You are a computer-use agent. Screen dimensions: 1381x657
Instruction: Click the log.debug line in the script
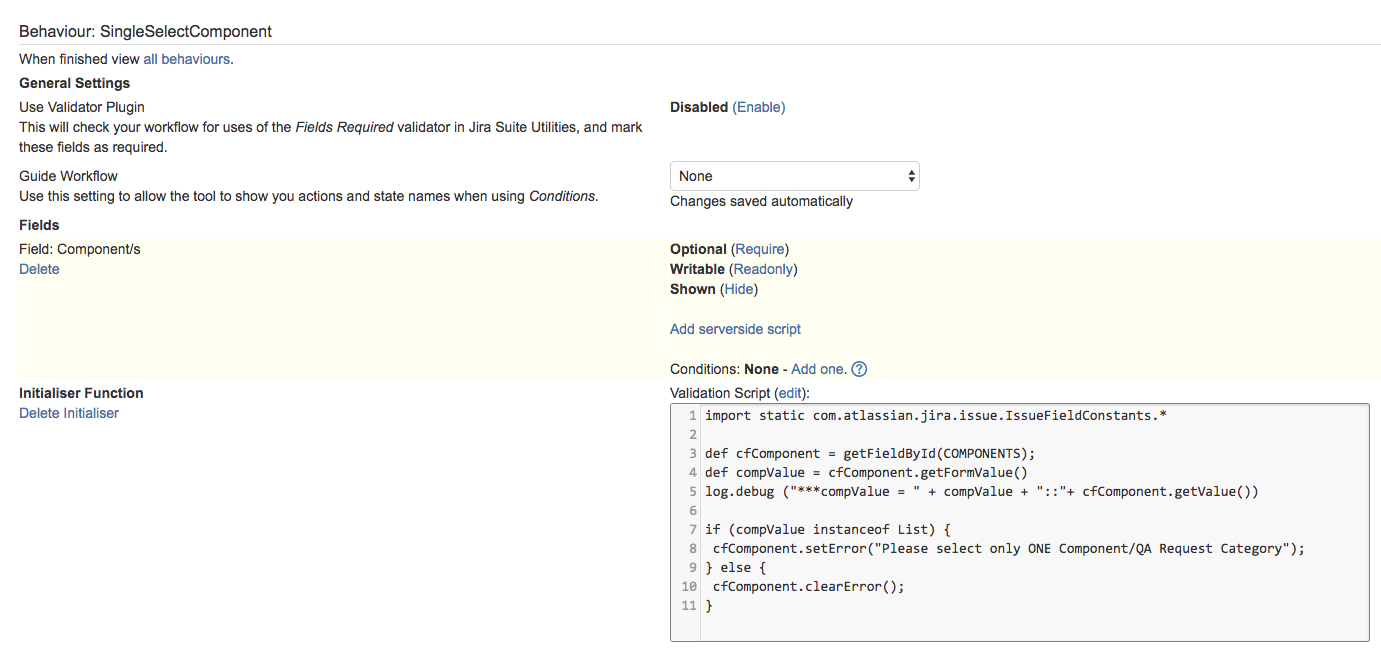(981, 491)
